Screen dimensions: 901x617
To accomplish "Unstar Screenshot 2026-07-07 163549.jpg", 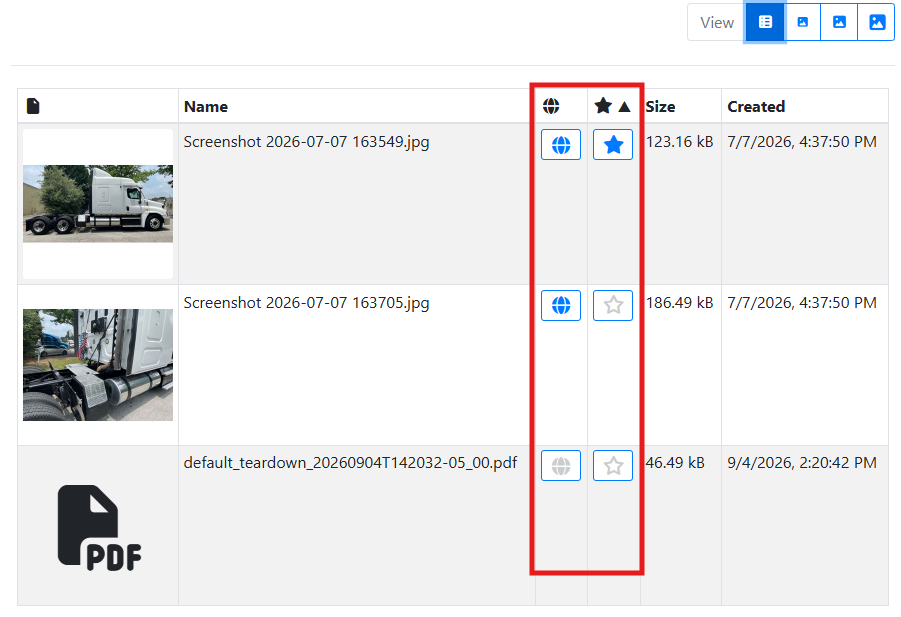I will tap(613, 145).
